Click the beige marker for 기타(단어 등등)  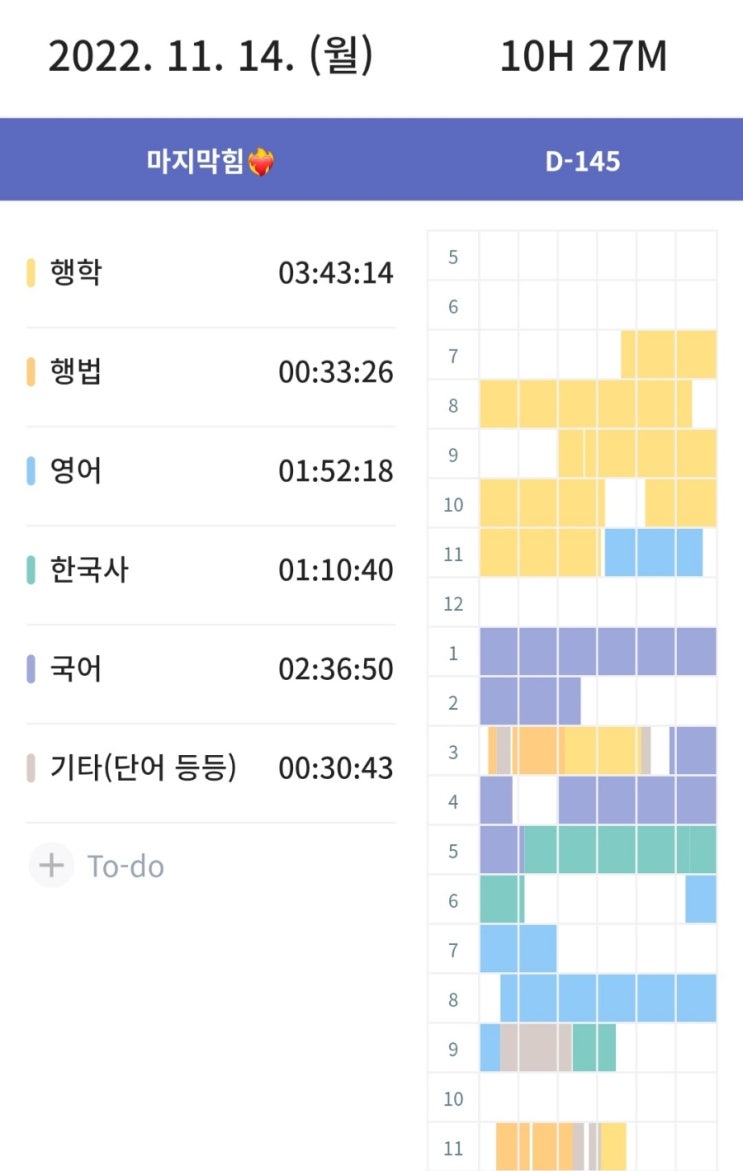(31, 768)
